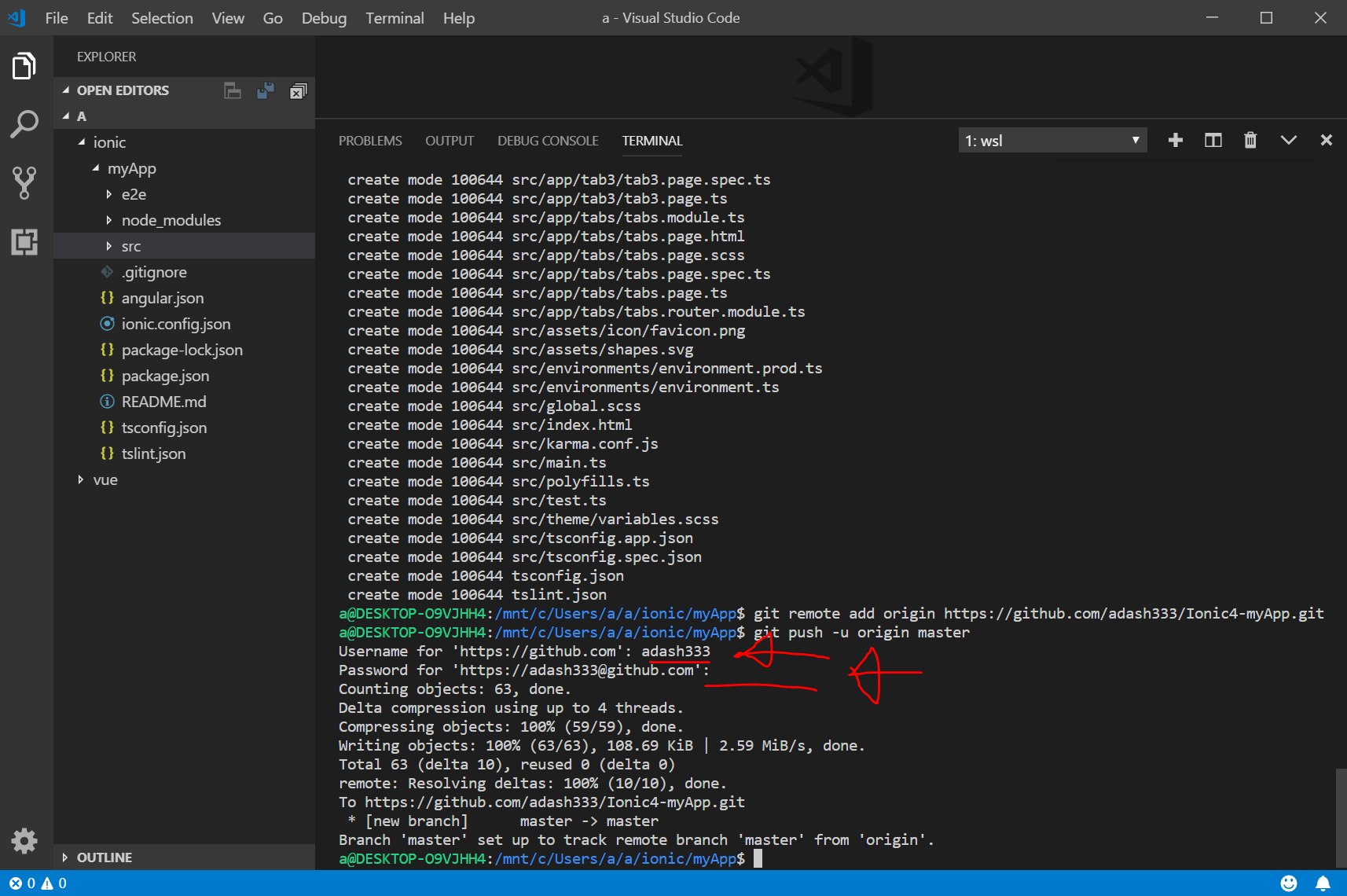
Task: Open the Extensions view
Action: click(24, 241)
